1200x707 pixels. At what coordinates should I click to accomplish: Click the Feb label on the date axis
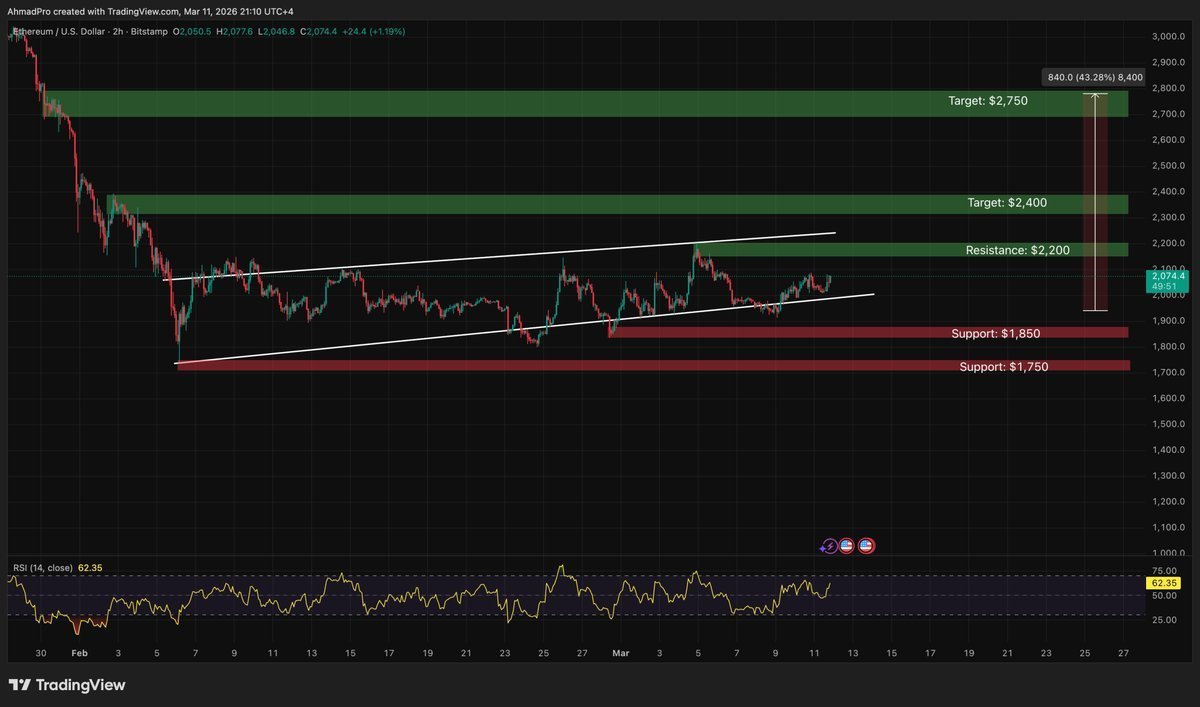[x=79, y=652]
